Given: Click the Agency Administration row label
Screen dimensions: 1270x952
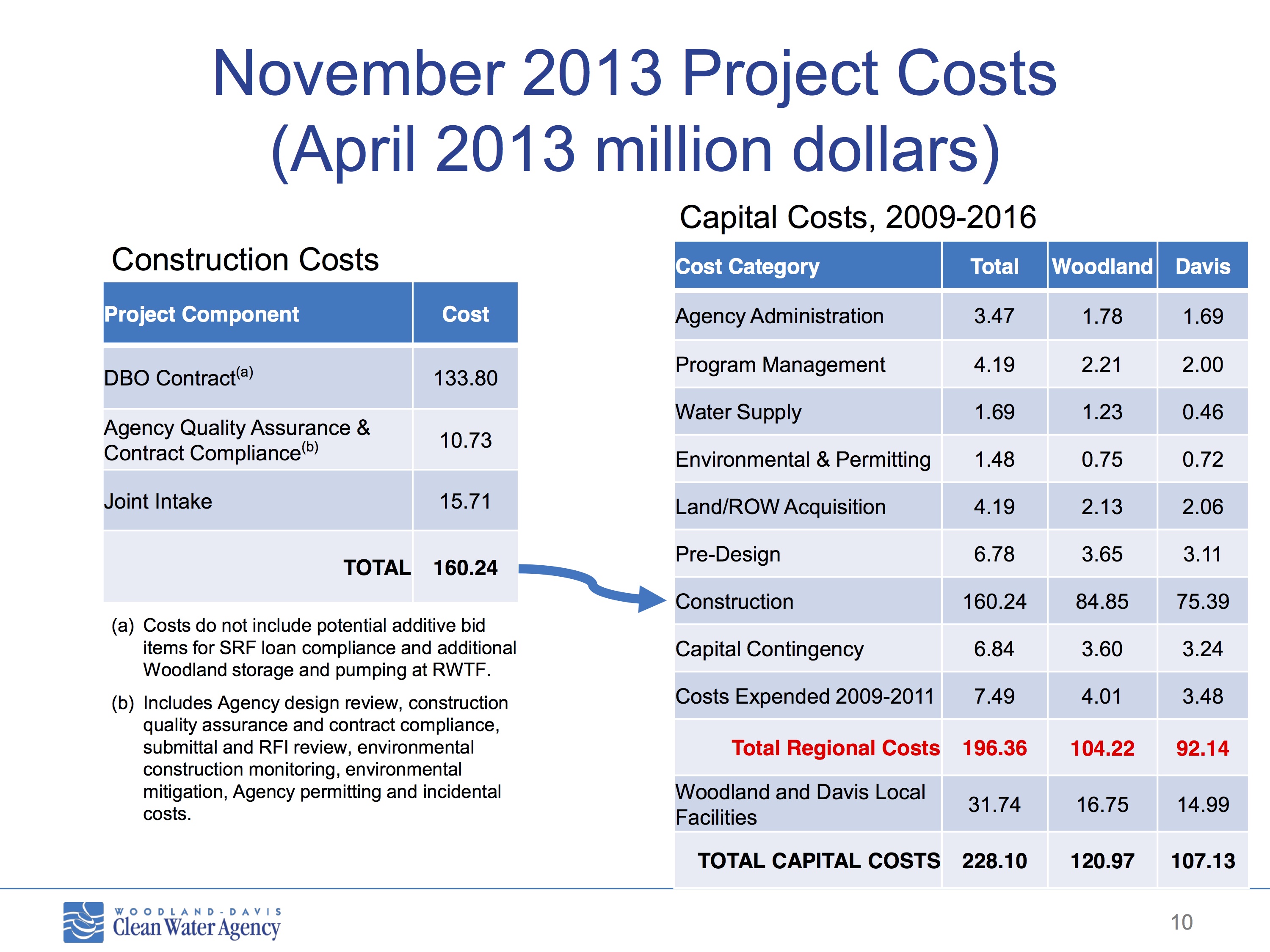Looking at the screenshot, I should pos(779,316).
